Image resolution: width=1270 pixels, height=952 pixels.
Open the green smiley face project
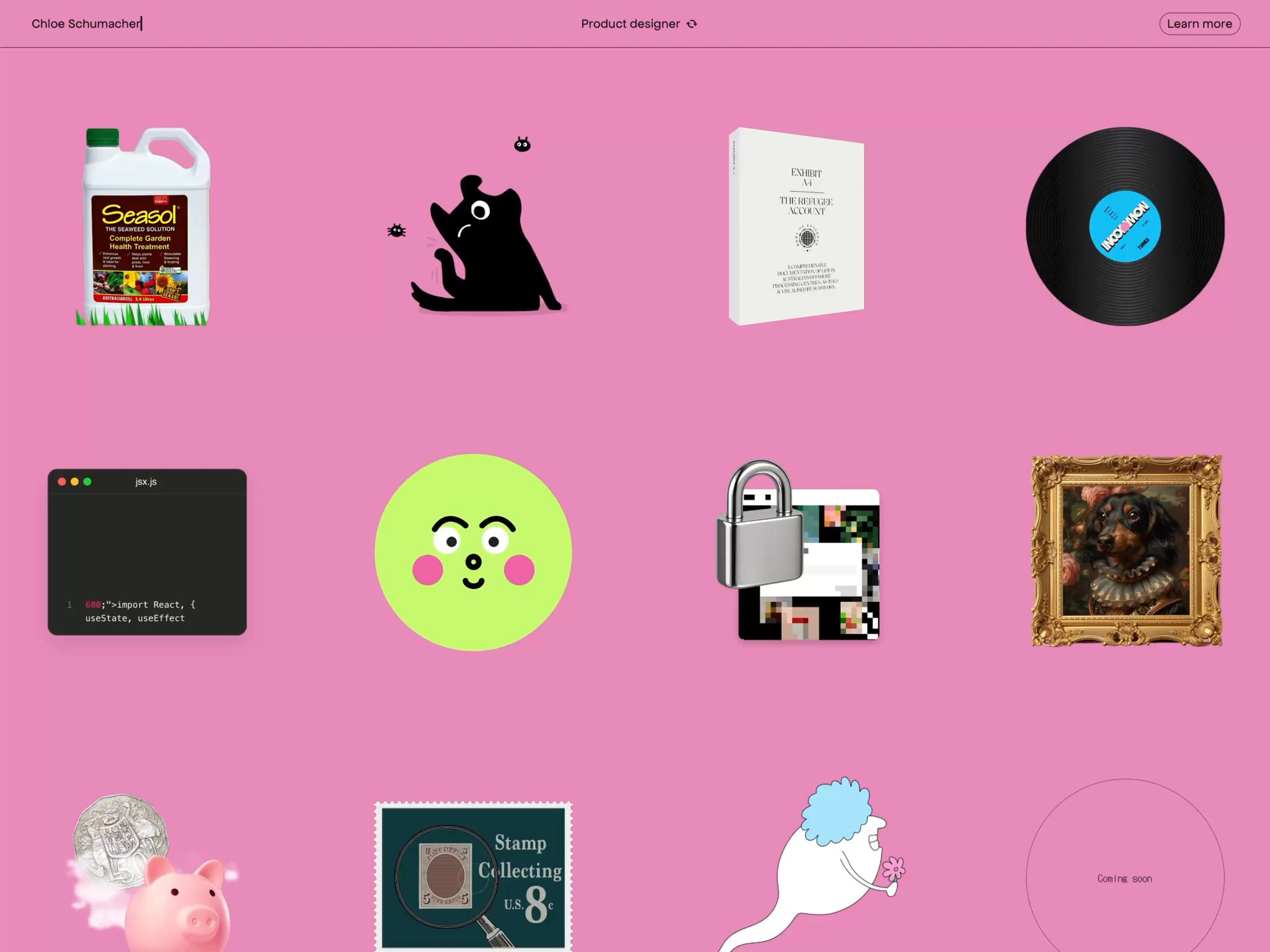(473, 552)
